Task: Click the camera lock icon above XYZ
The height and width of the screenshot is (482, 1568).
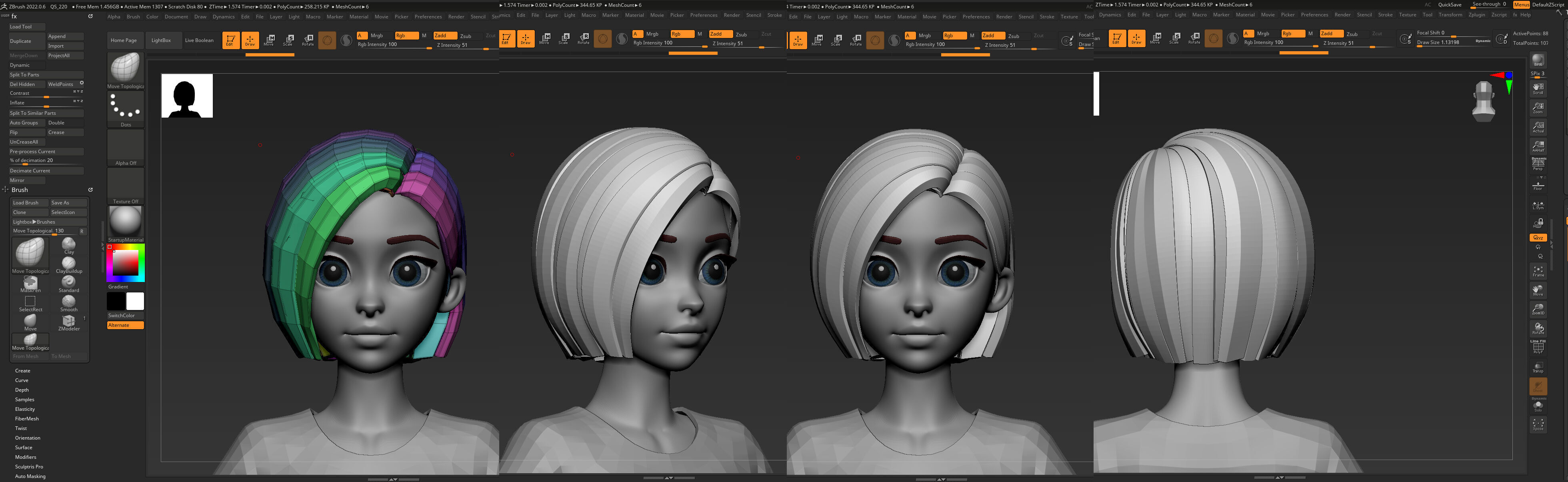Action: pyautogui.click(x=1538, y=223)
